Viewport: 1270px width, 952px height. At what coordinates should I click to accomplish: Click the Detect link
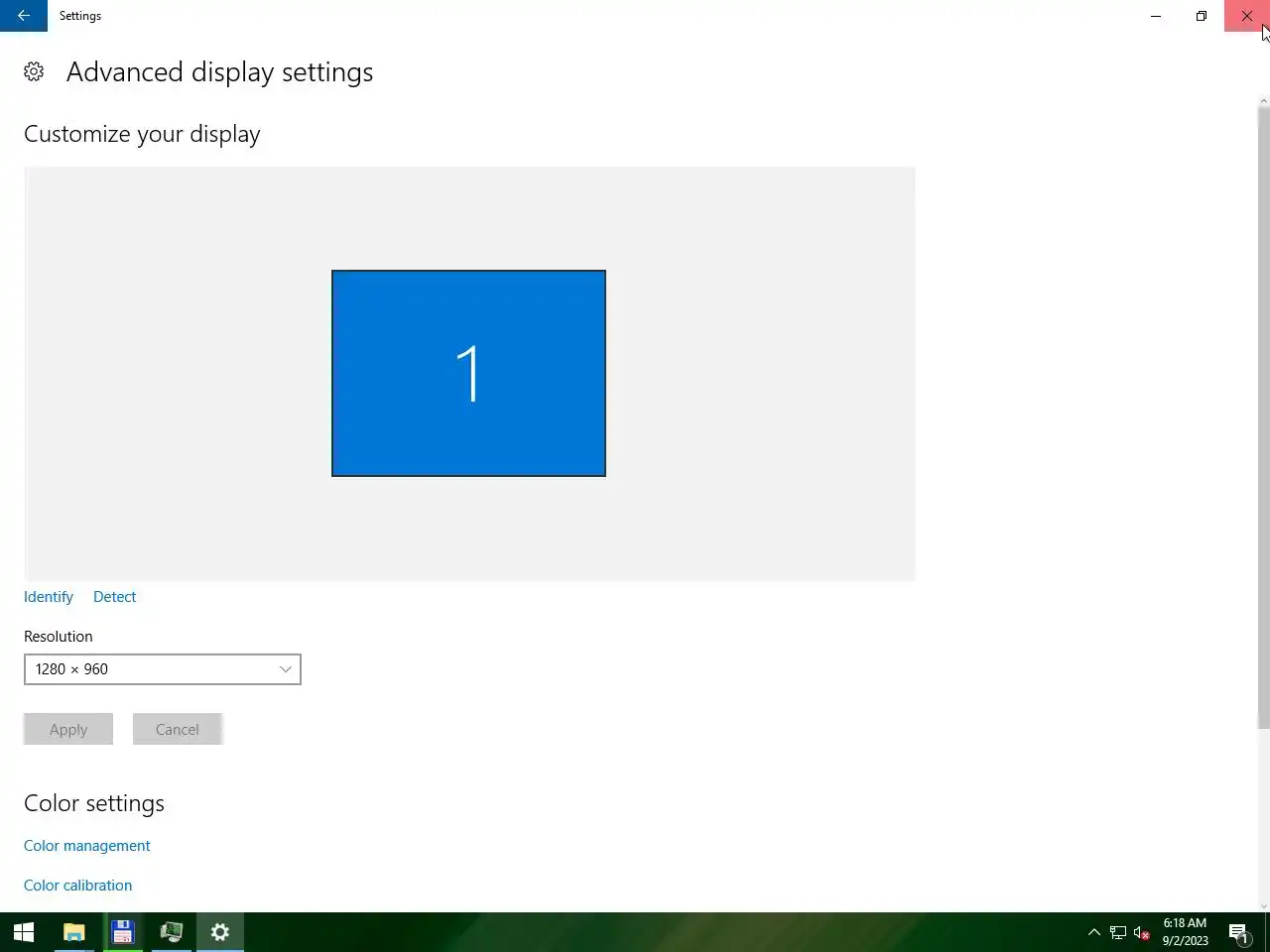click(115, 597)
